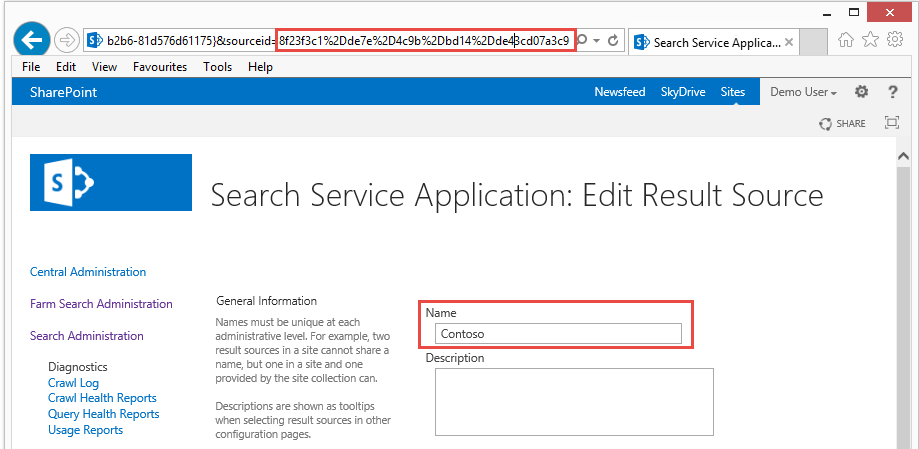Click the SharePoint help question mark
Image resolution: width=919 pixels, height=449 pixels.
pyautogui.click(x=892, y=92)
